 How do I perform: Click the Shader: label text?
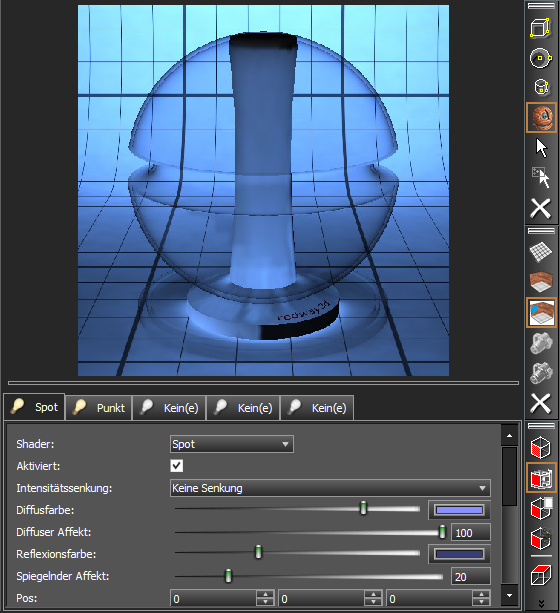pyautogui.click(x=35, y=444)
